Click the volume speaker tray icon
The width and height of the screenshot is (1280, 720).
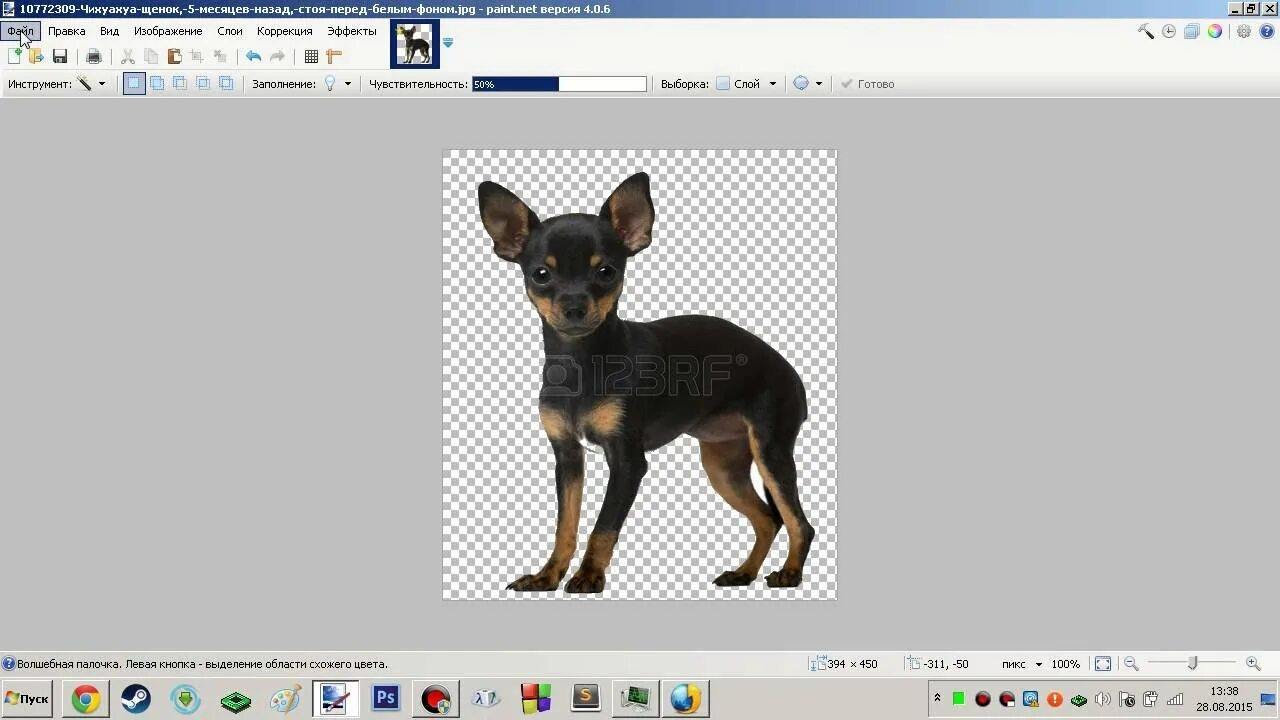1103,699
